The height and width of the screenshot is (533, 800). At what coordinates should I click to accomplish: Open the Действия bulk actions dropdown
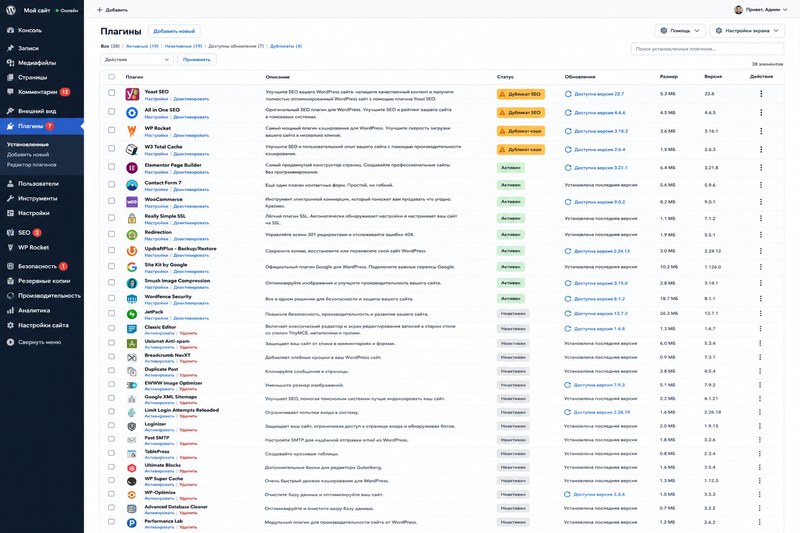[137, 60]
